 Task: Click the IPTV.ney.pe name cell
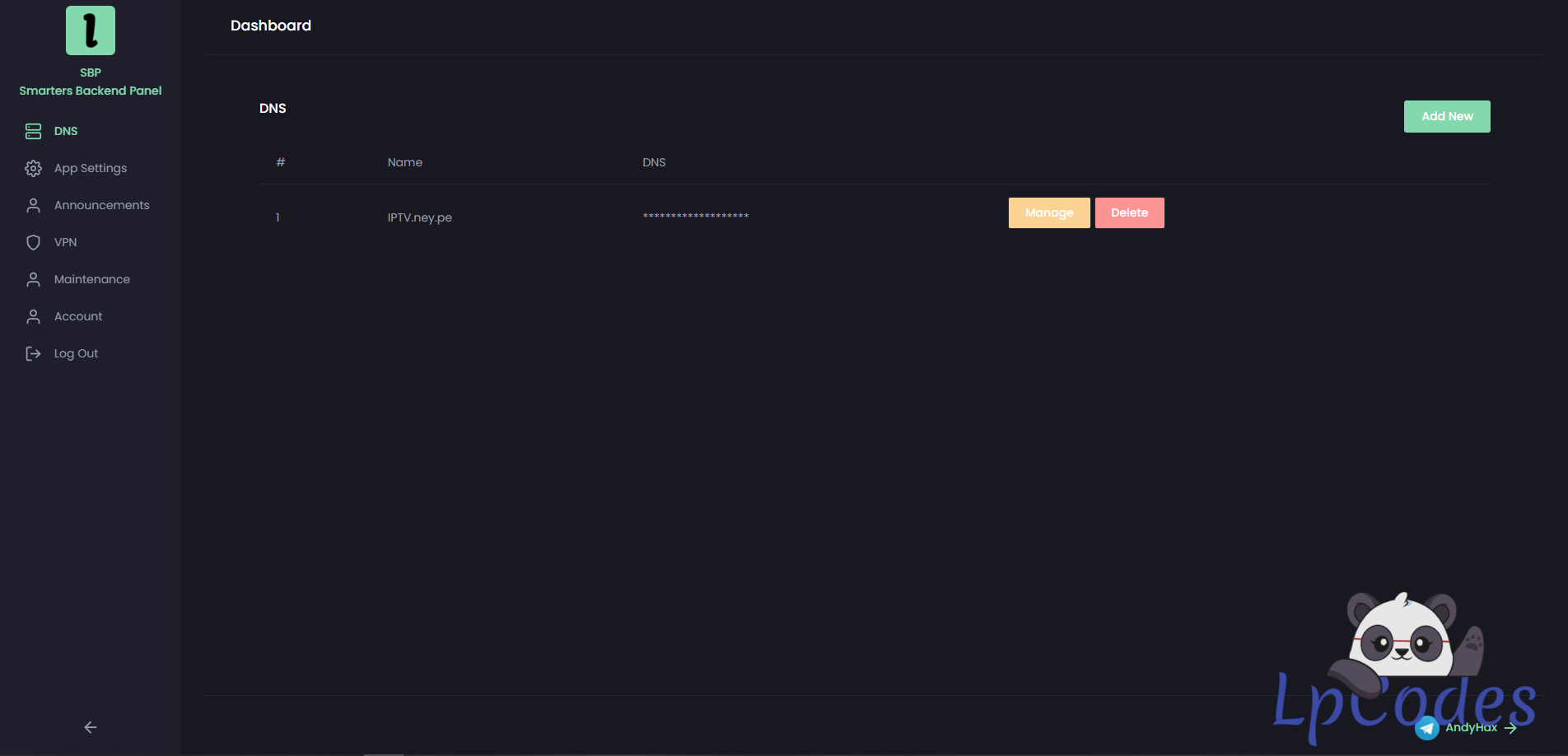coord(420,217)
